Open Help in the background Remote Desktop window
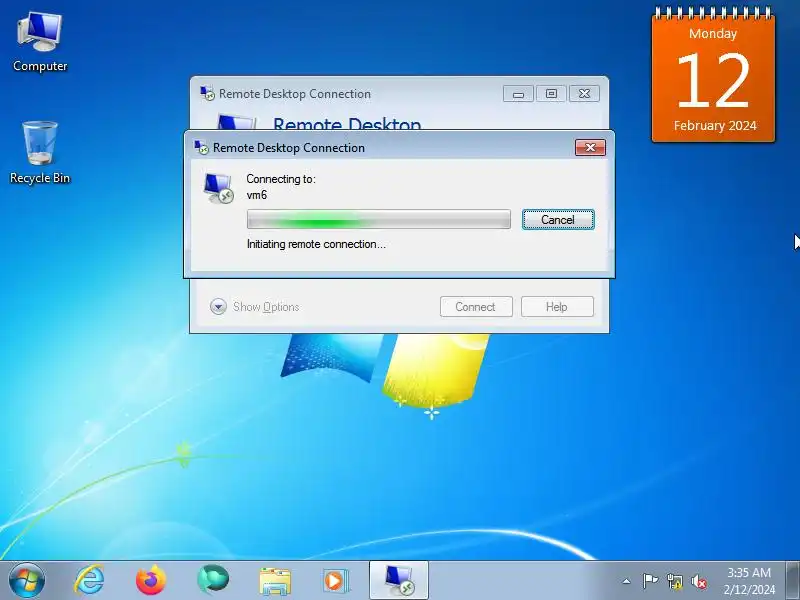800x600 pixels. 557,307
